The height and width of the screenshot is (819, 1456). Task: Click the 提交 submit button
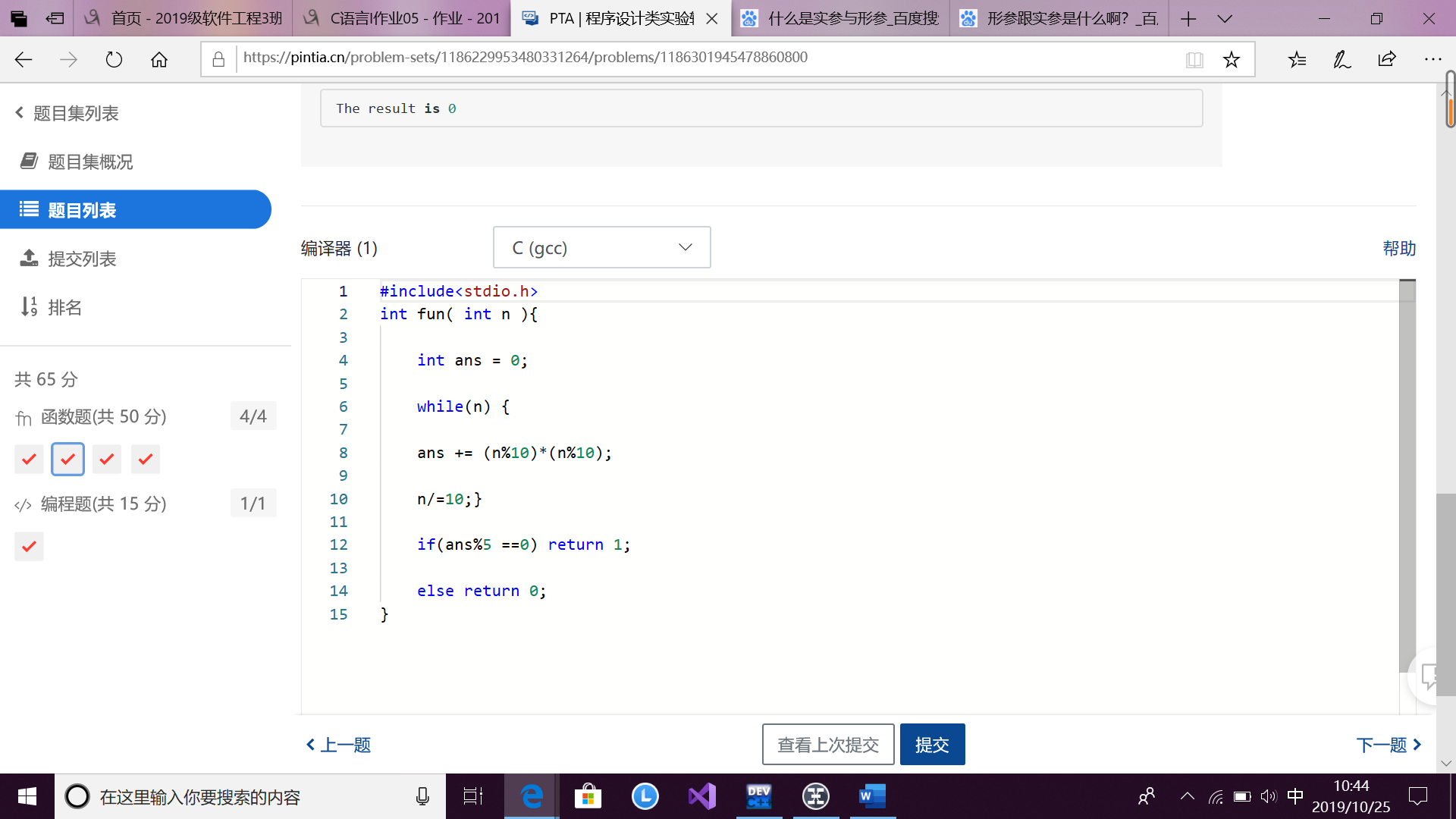click(x=932, y=744)
